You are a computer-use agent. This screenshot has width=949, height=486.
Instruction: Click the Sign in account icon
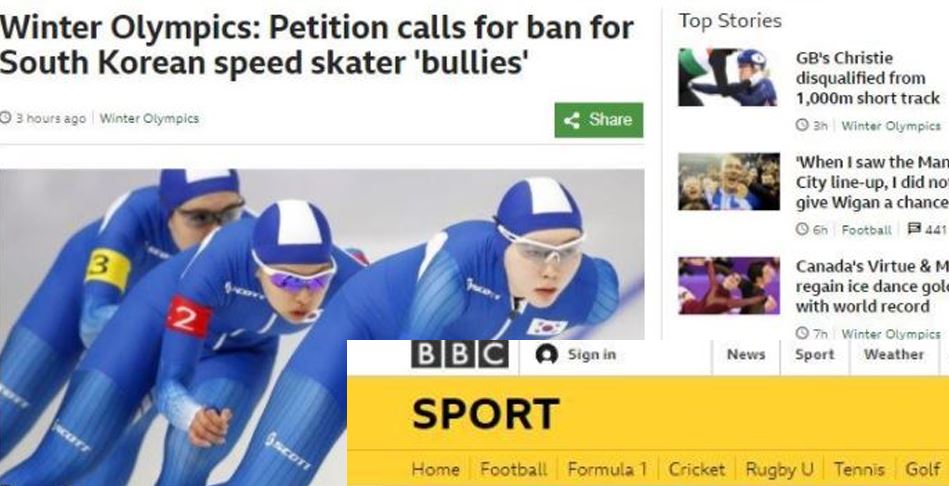click(x=547, y=355)
